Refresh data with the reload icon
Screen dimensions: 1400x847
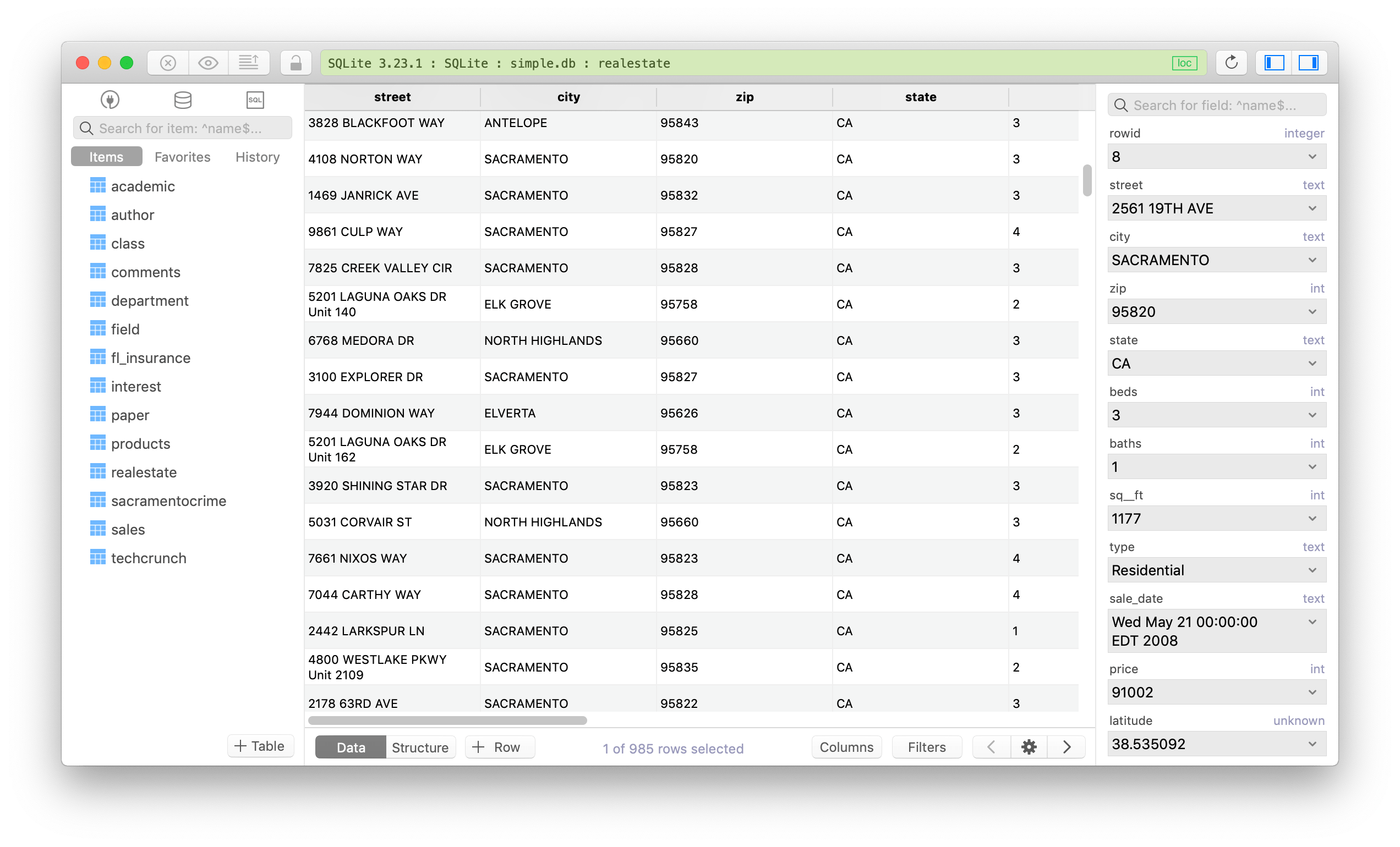tap(1231, 63)
